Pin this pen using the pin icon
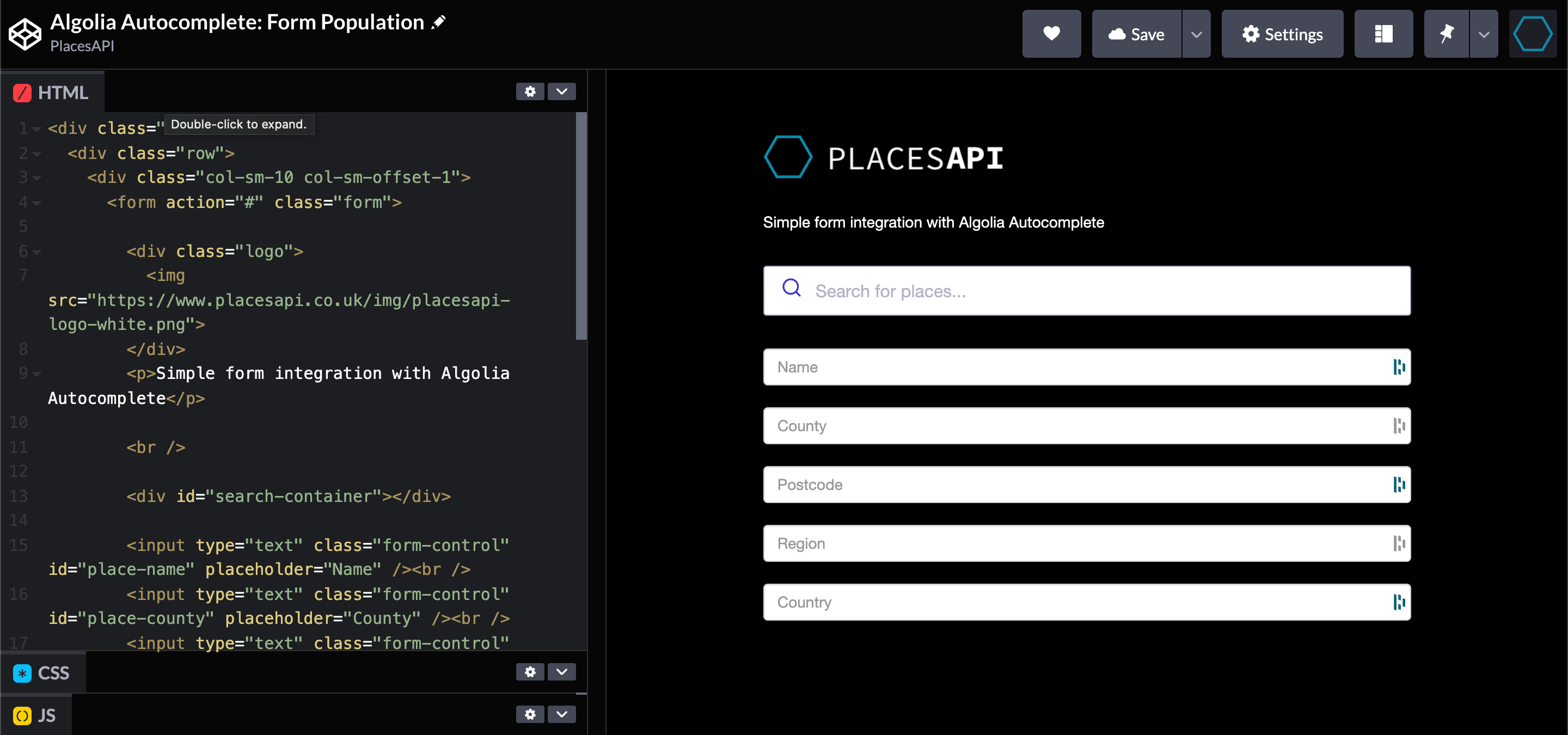The width and height of the screenshot is (1568, 735). tap(1447, 34)
